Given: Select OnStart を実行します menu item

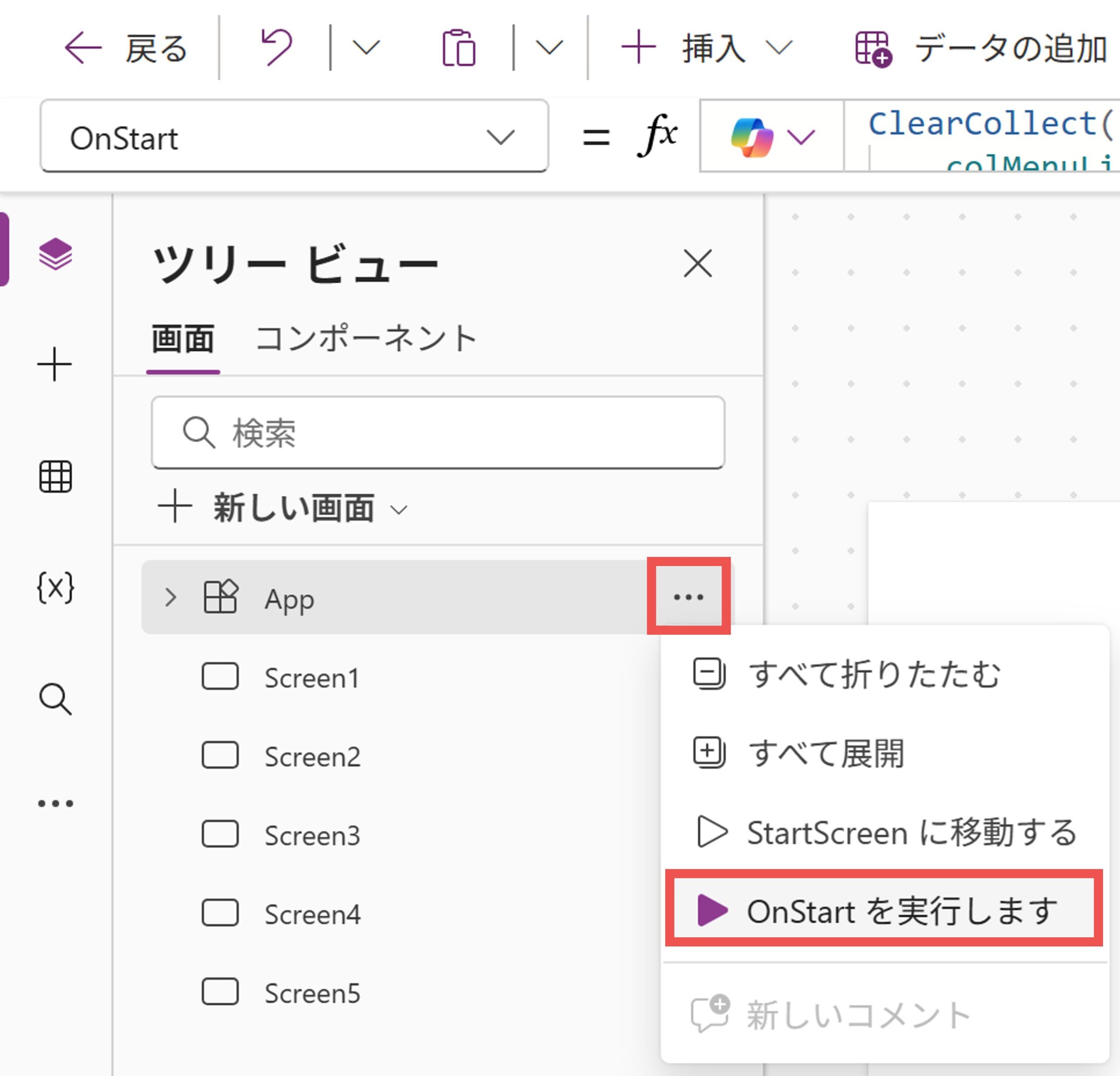Looking at the screenshot, I should [883, 910].
